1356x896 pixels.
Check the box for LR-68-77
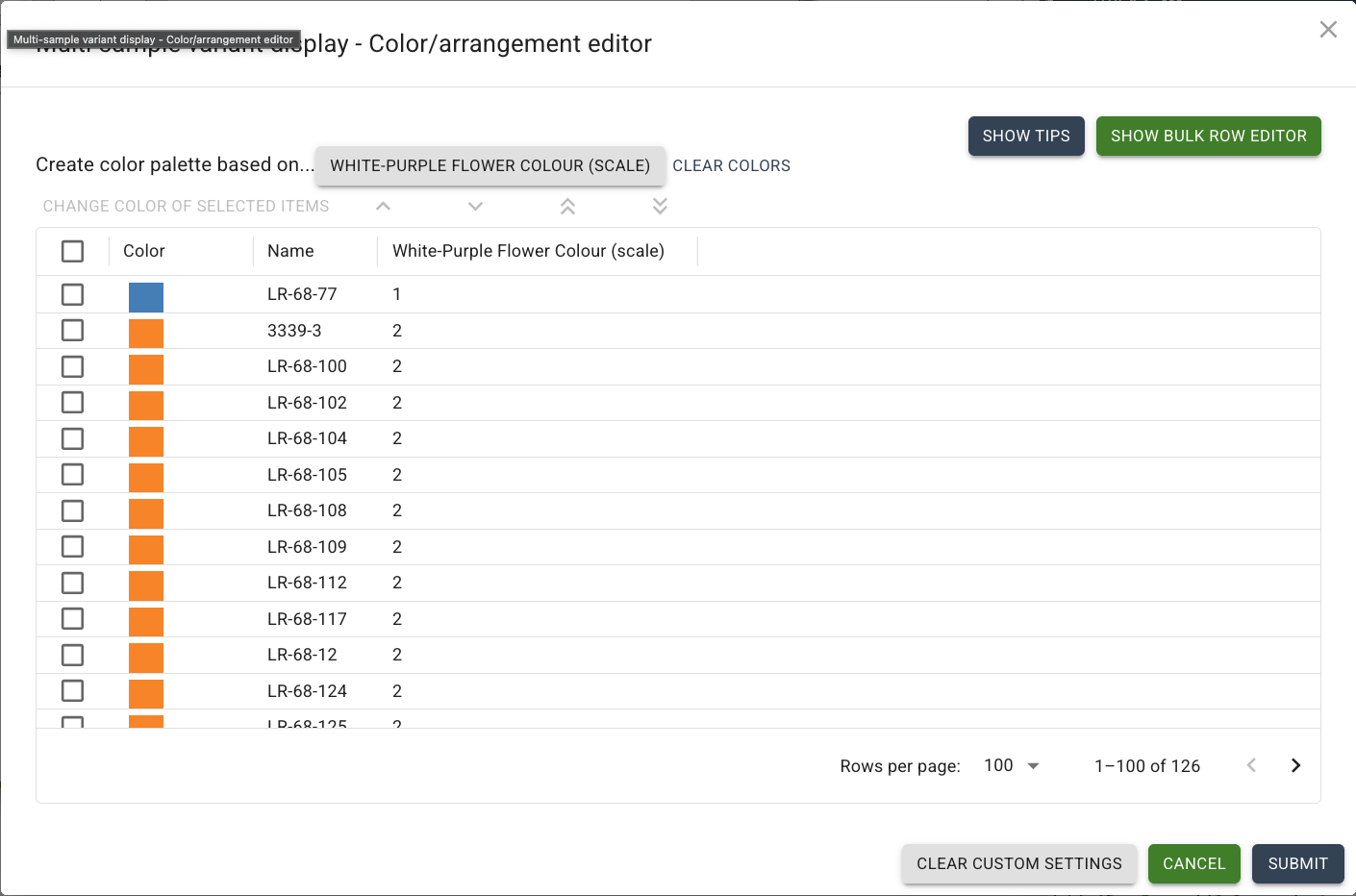coord(72,294)
